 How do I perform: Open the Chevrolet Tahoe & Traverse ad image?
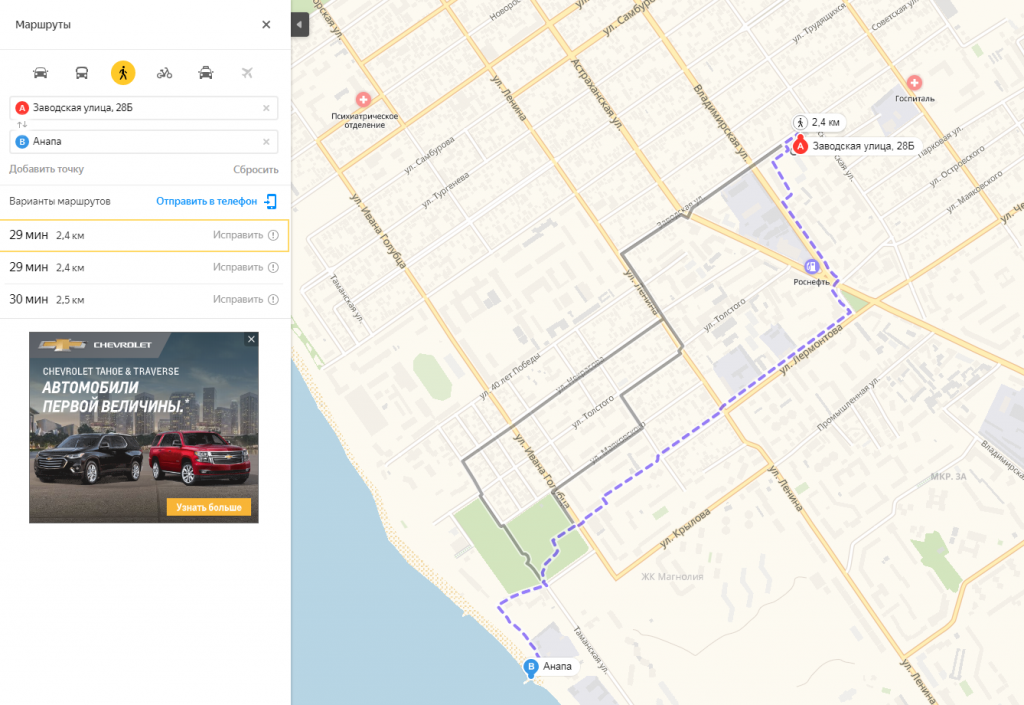[144, 428]
